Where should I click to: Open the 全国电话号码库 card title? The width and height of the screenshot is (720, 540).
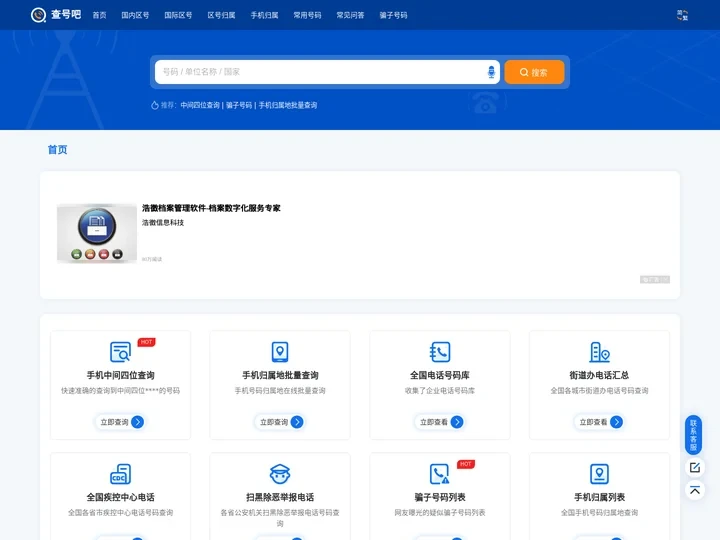pyautogui.click(x=440, y=375)
